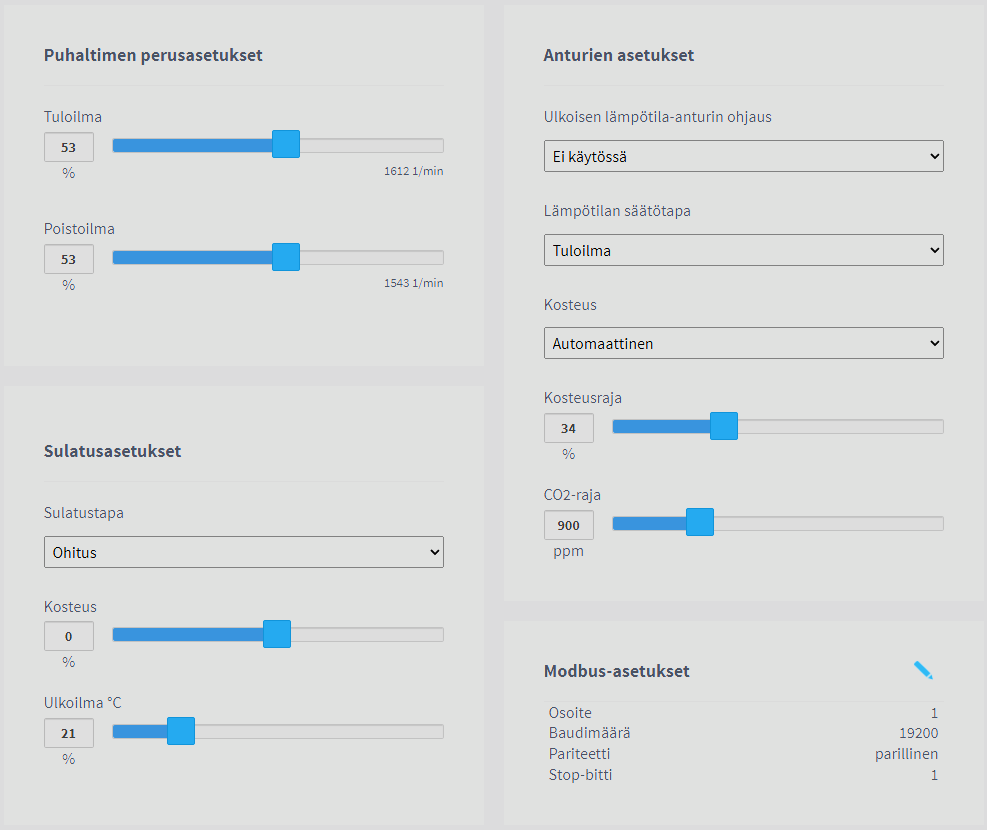Click the Modbus Pariteetti value parillinen
987x830 pixels.
point(906,754)
